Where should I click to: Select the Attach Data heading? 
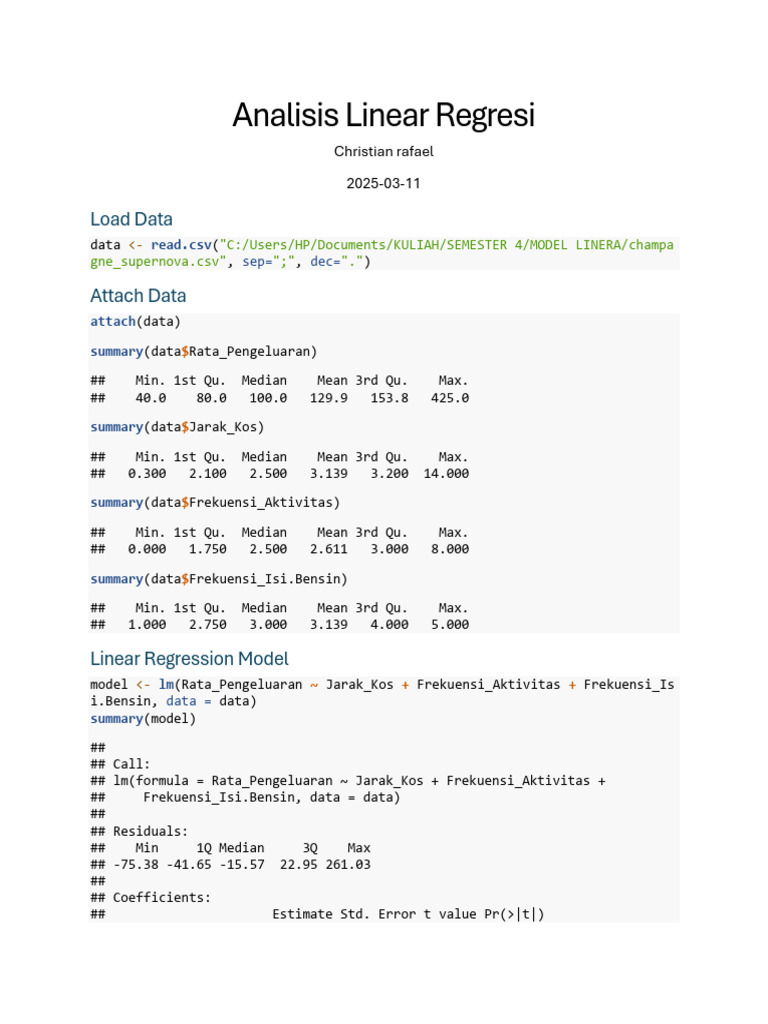pyautogui.click(x=138, y=296)
